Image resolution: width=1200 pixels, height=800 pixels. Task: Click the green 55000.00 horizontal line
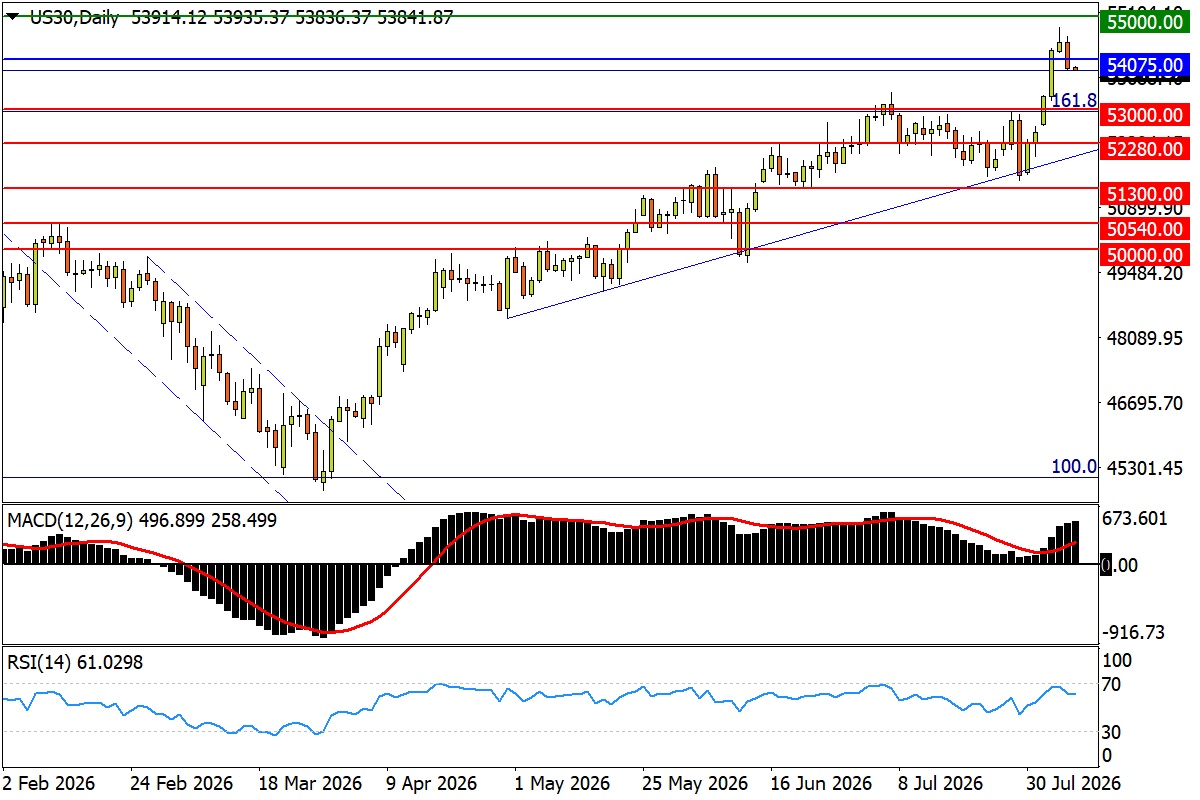click(x=548, y=16)
